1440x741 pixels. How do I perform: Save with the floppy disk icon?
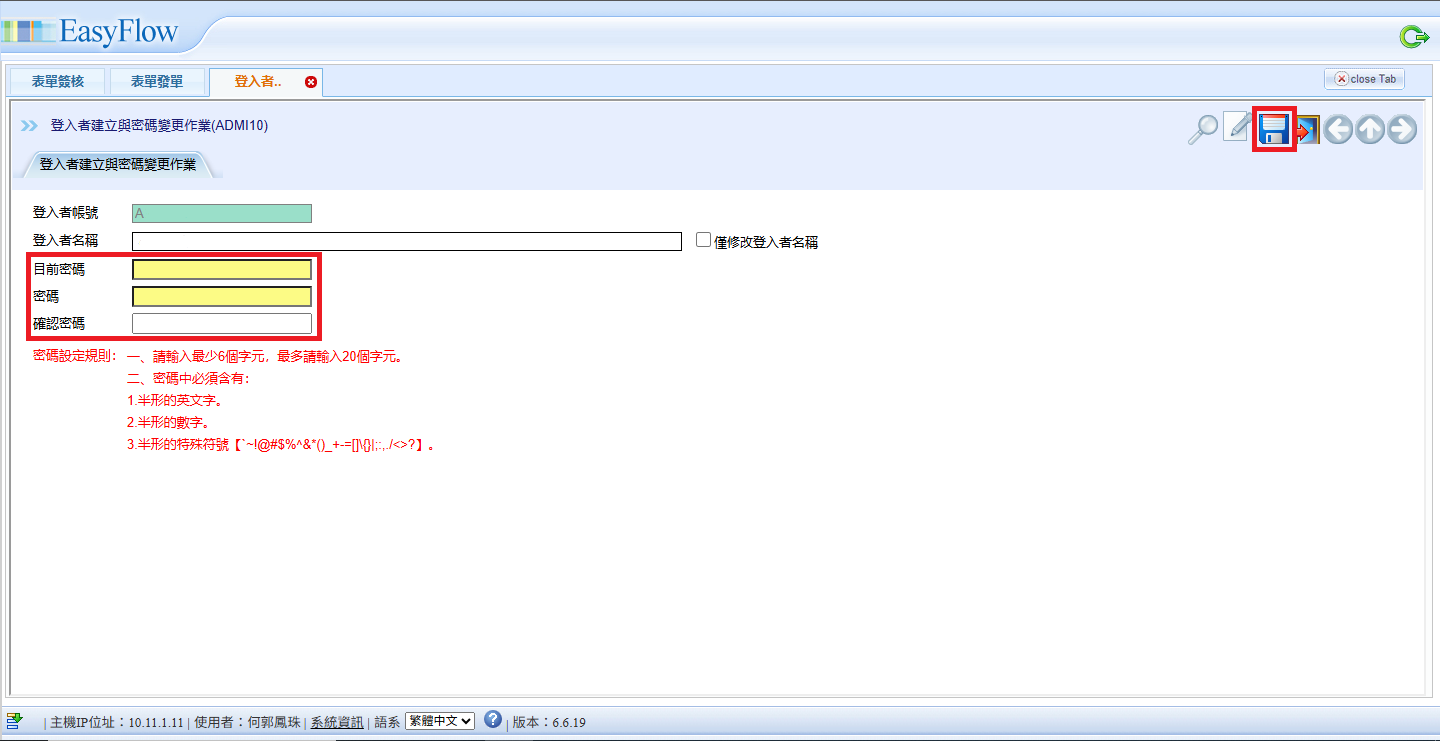[x=1273, y=129]
